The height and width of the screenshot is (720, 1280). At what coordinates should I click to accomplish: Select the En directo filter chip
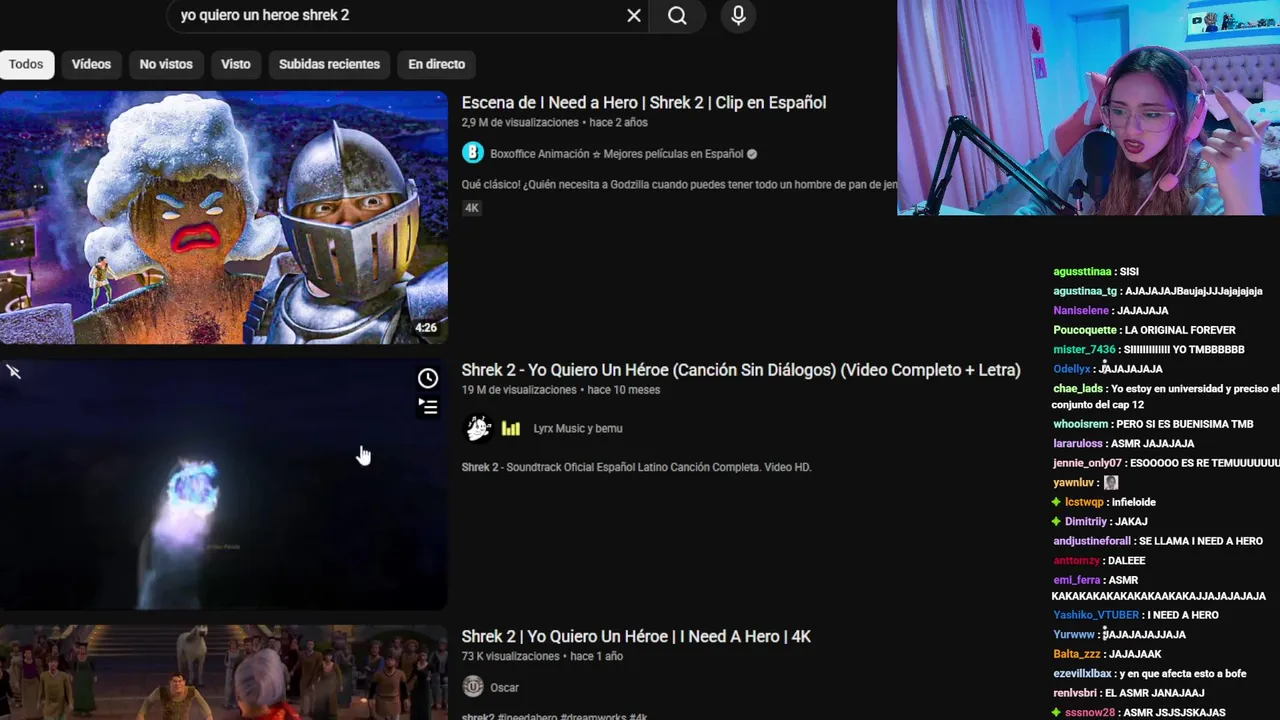pos(437,64)
